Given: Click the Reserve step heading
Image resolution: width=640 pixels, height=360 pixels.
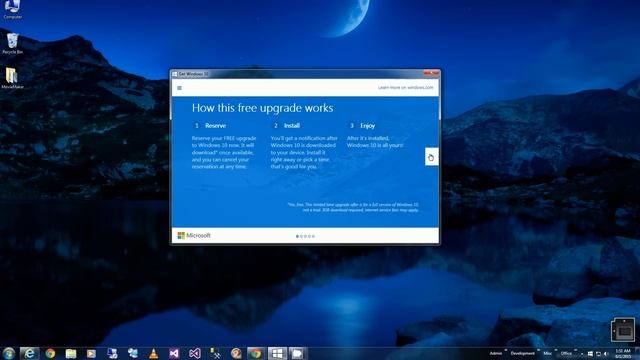Looking at the screenshot, I should click(x=216, y=126).
